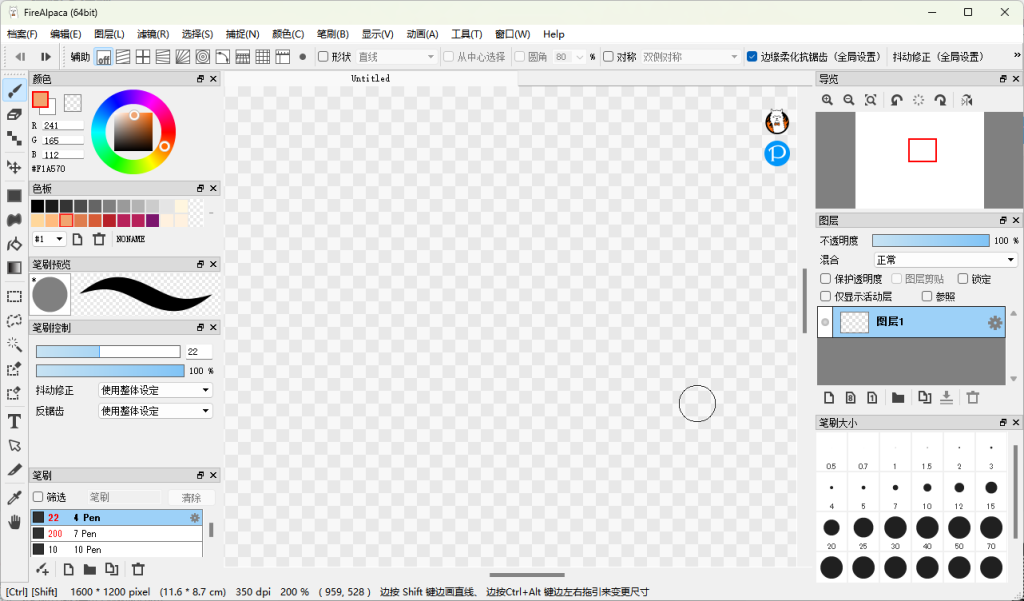Open the 混合 blend mode dropdown
This screenshot has height=601, width=1024.
(945, 260)
